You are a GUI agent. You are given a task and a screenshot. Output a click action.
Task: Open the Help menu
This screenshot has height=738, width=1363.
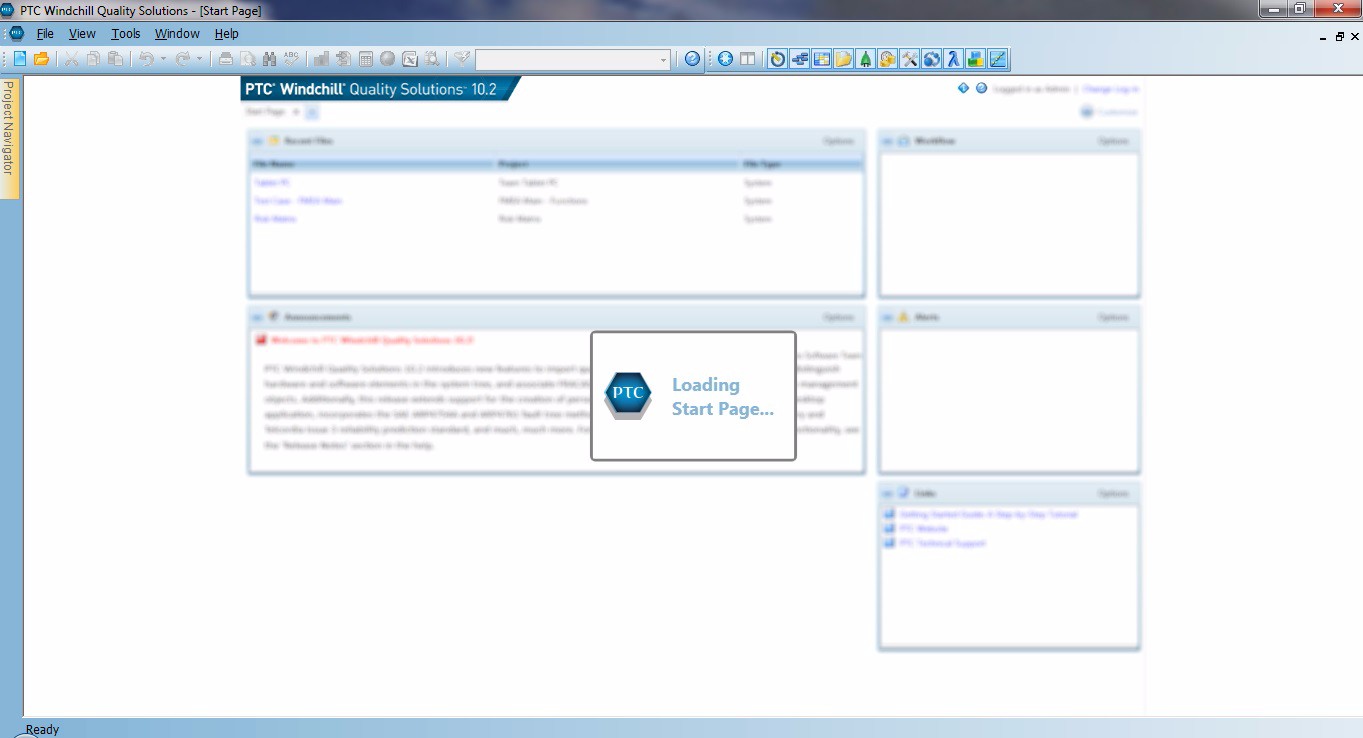click(227, 34)
